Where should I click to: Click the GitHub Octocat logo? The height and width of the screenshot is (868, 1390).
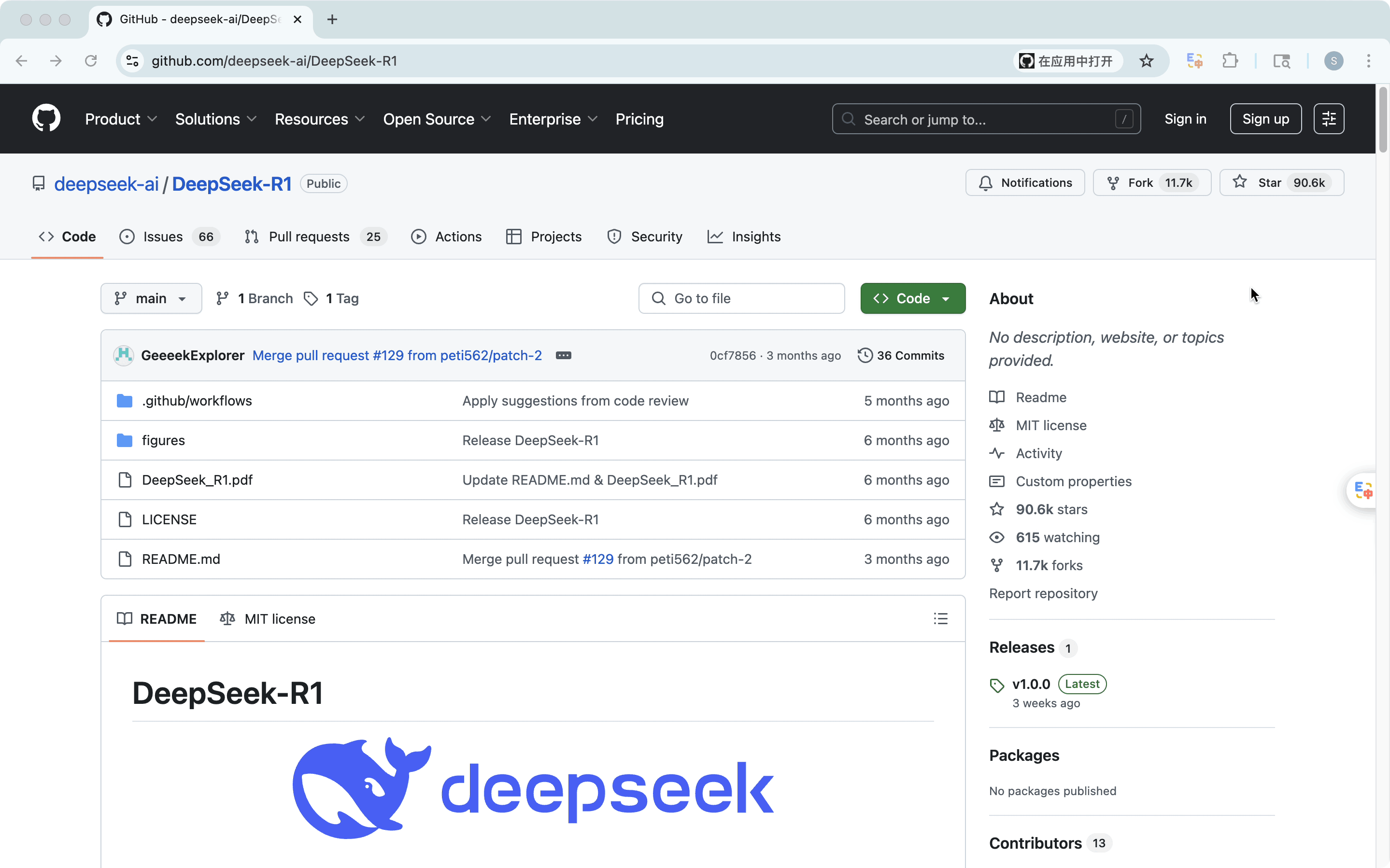pyautogui.click(x=46, y=118)
